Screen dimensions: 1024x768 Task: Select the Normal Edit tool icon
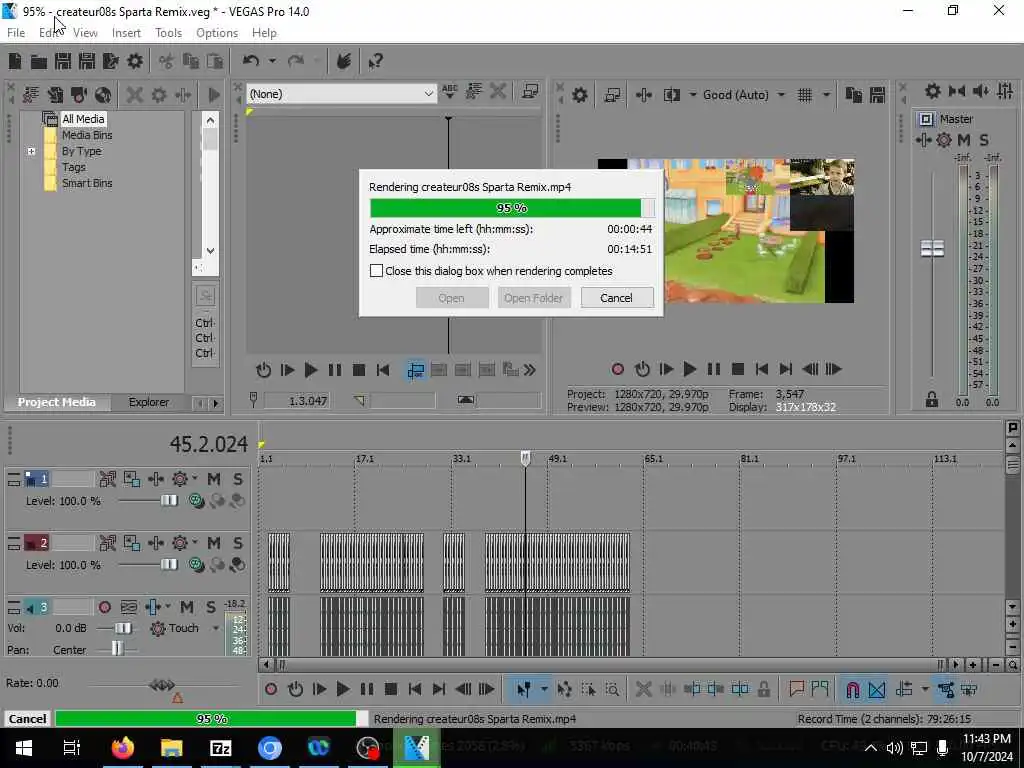tap(523, 689)
